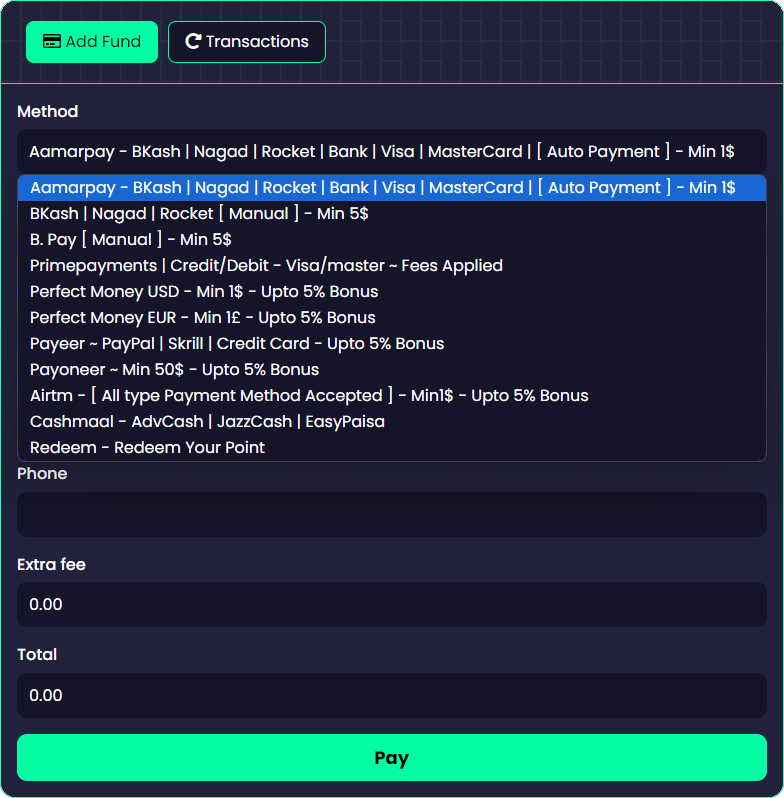Select the highlighted Aamarpay Auto Payment option

pos(392,187)
